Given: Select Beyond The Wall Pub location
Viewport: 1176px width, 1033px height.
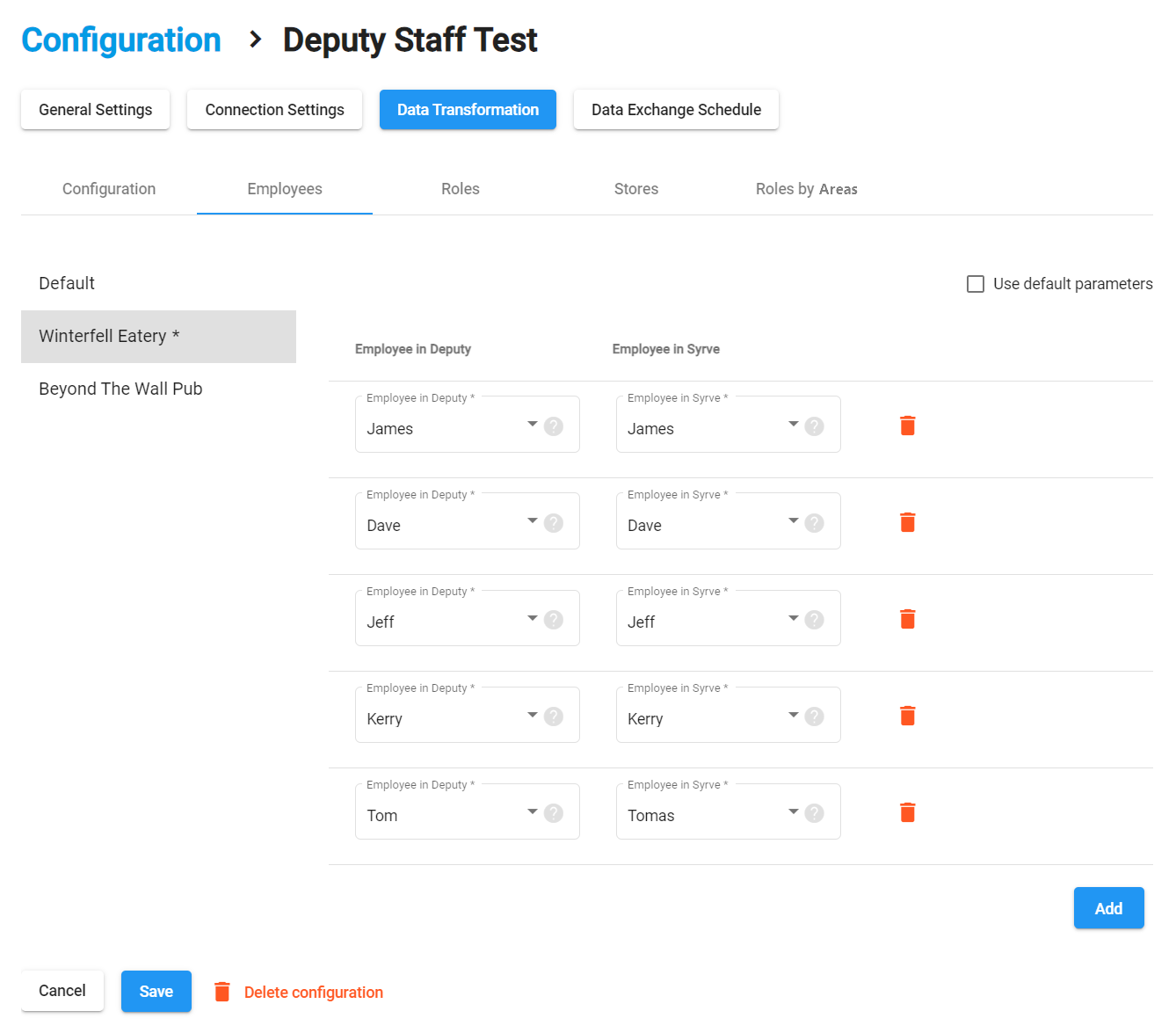Looking at the screenshot, I should click(121, 389).
